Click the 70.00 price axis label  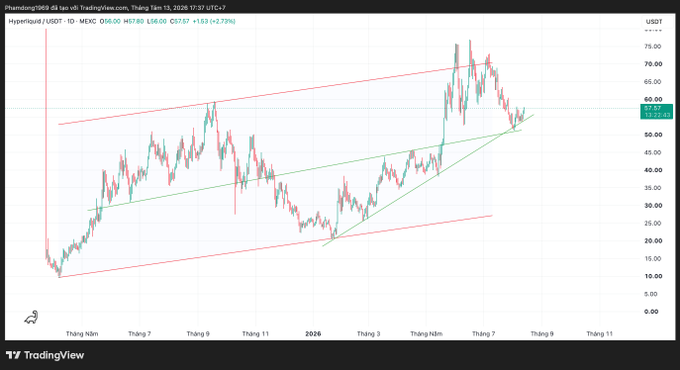coord(653,64)
